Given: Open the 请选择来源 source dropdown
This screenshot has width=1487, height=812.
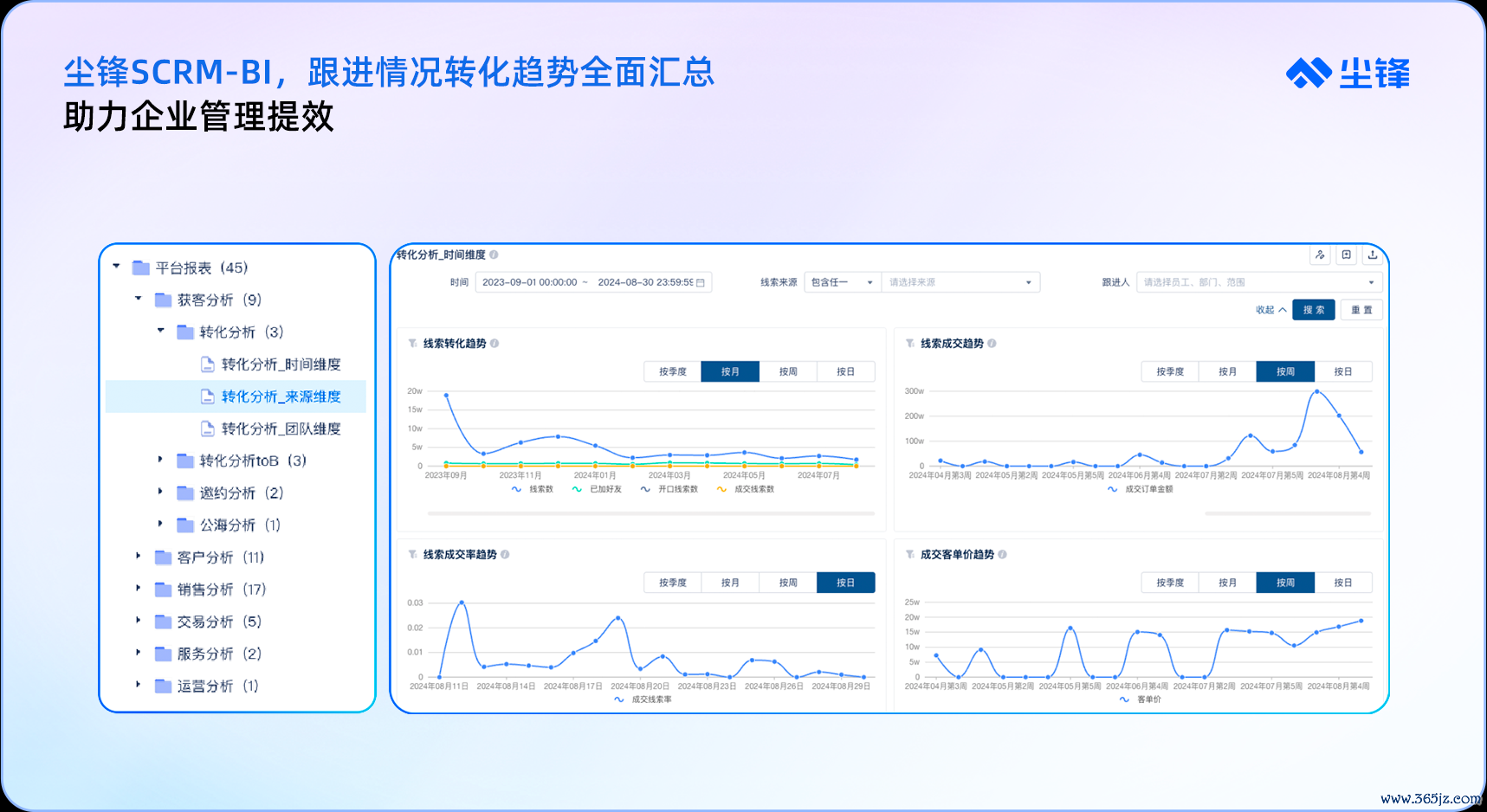Looking at the screenshot, I should click(960, 282).
